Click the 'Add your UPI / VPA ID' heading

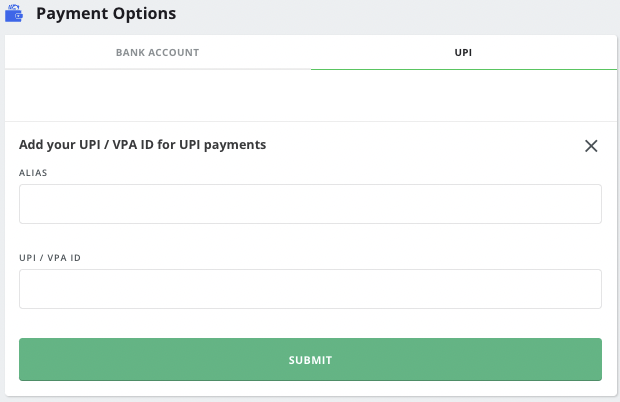142,145
